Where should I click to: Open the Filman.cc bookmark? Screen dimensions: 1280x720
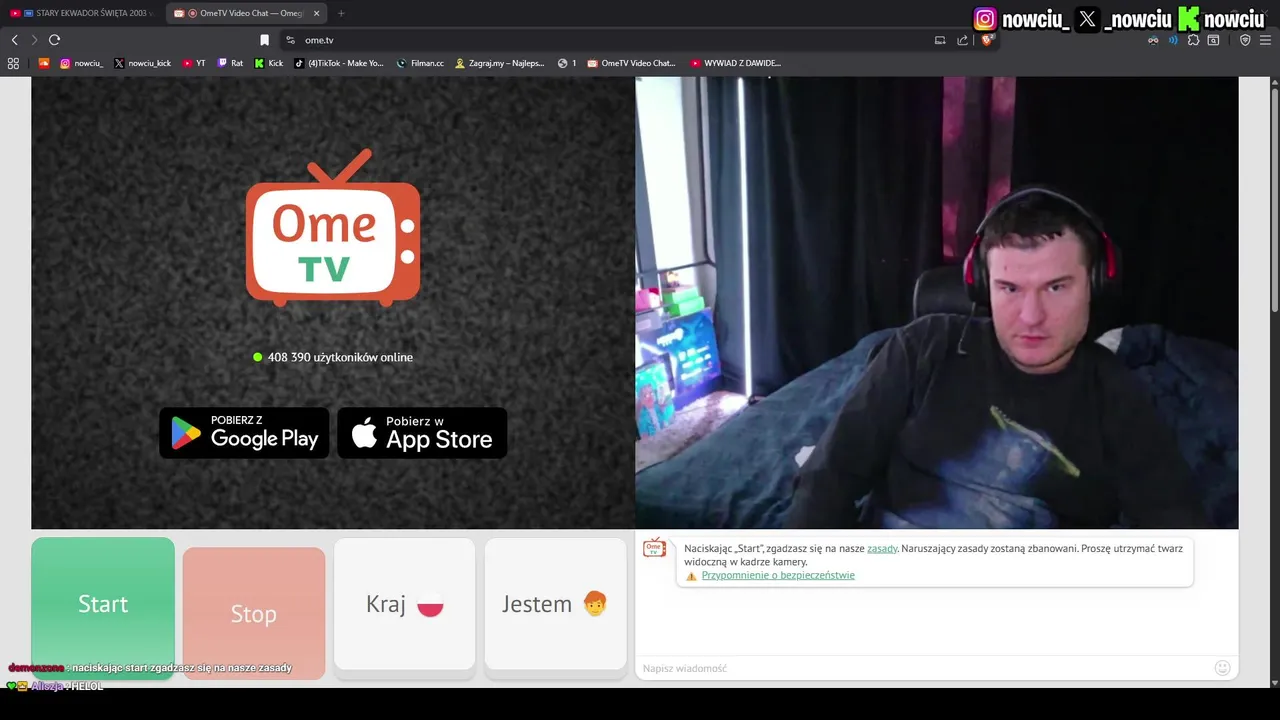click(x=420, y=63)
